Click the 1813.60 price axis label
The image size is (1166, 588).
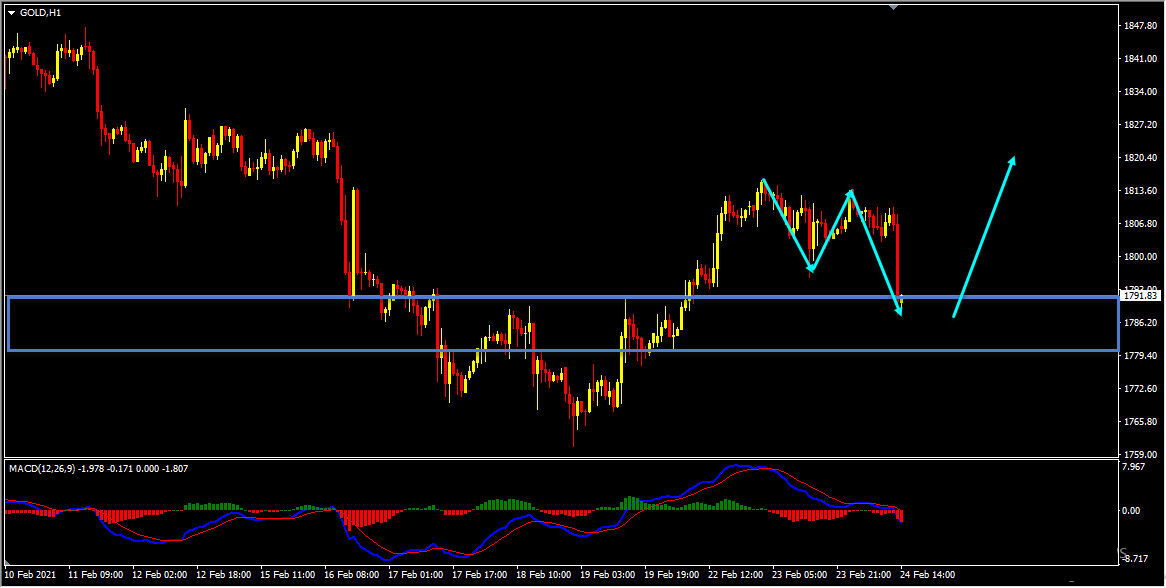coord(1140,191)
